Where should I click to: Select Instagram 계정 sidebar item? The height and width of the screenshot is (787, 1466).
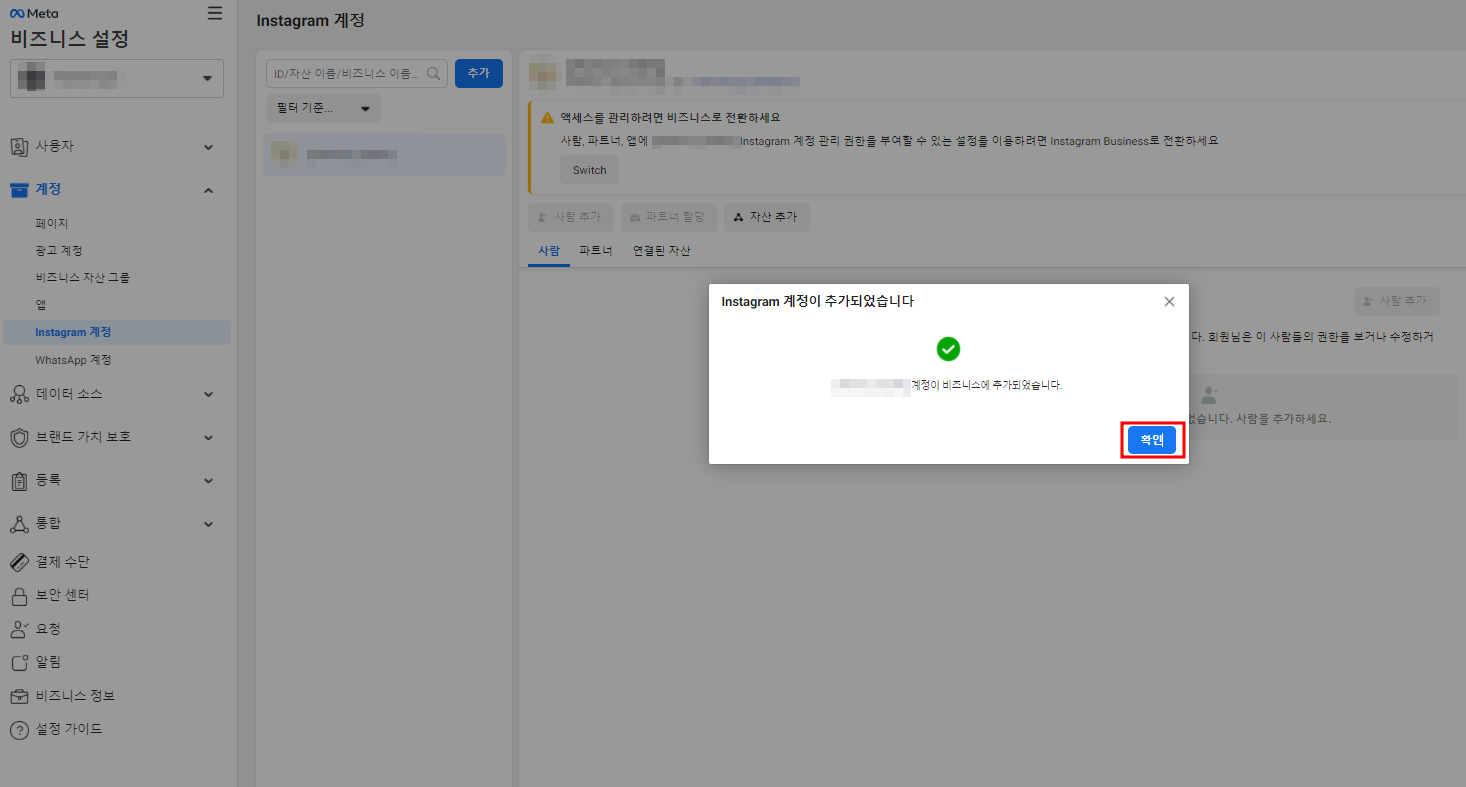(x=117, y=332)
